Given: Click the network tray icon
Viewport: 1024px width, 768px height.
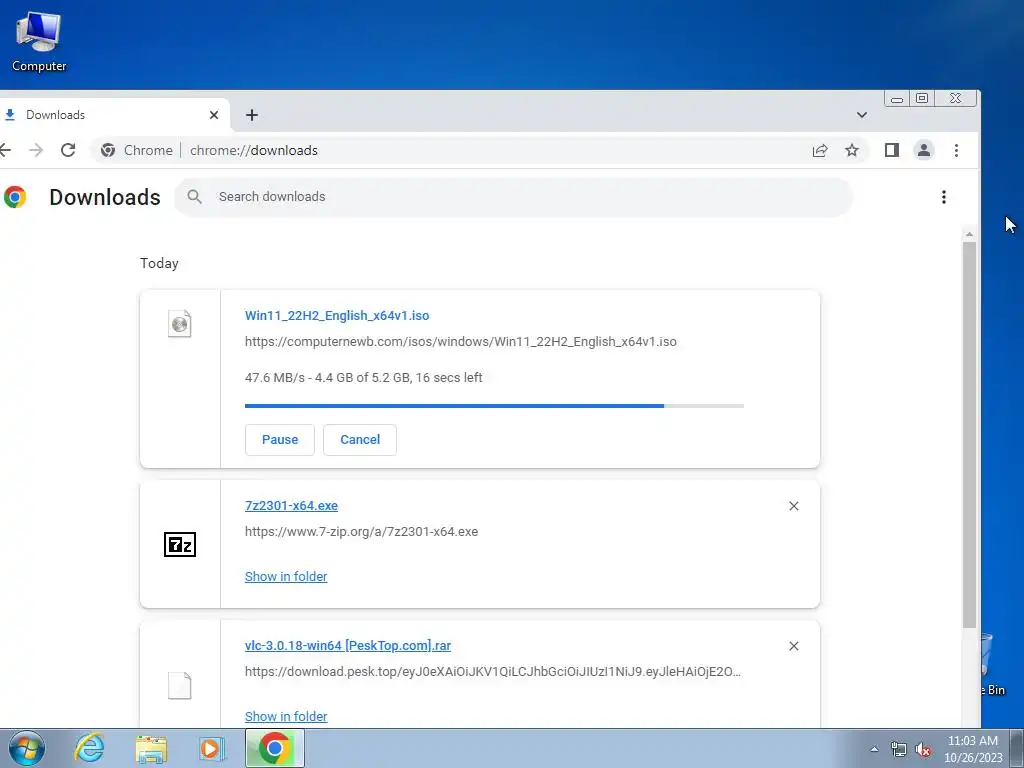Looking at the screenshot, I should click(x=899, y=749).
